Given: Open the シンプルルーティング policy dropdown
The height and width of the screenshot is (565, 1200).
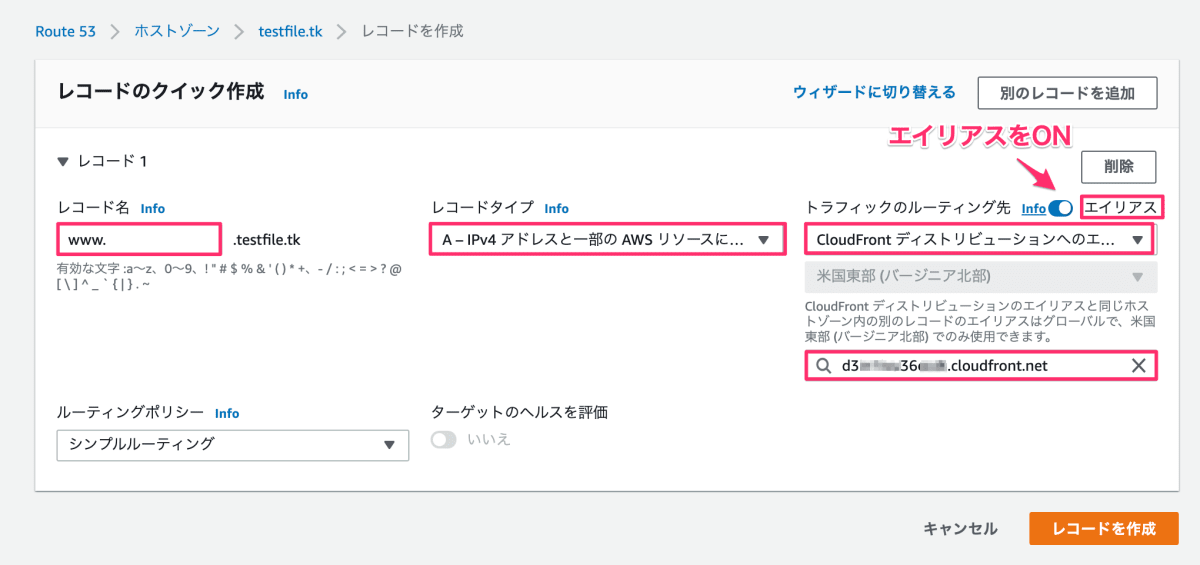Looking at the screenshot, I should click(232, 444).
